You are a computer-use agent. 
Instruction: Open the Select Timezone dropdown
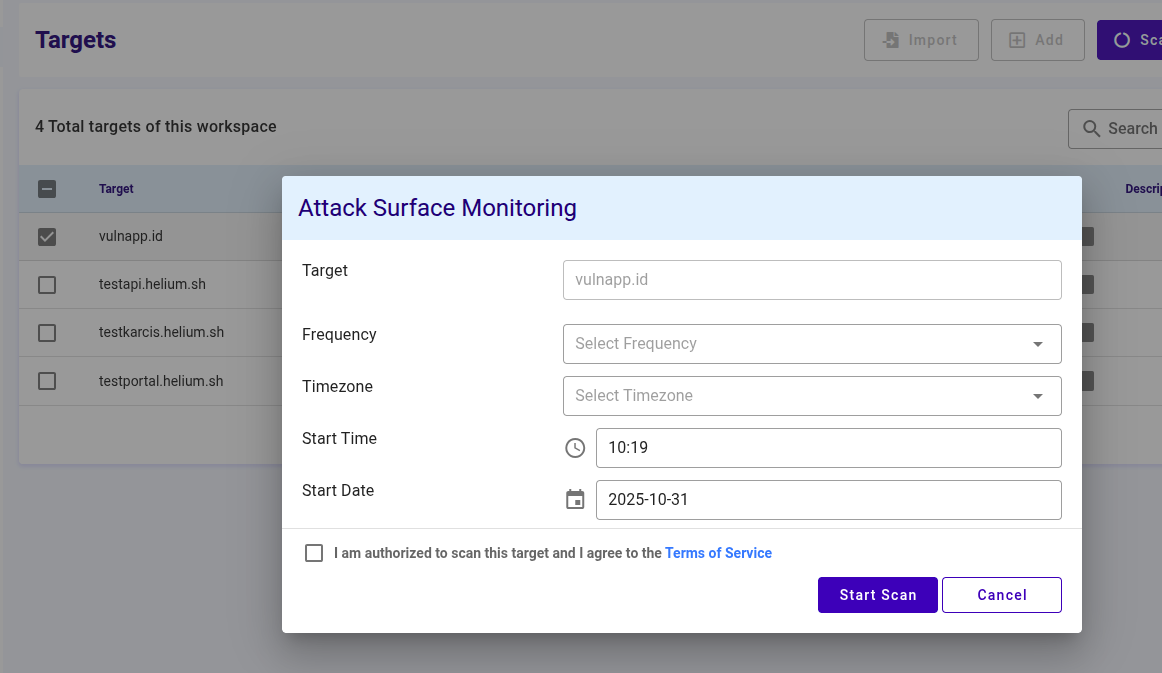tap(812, 396)
